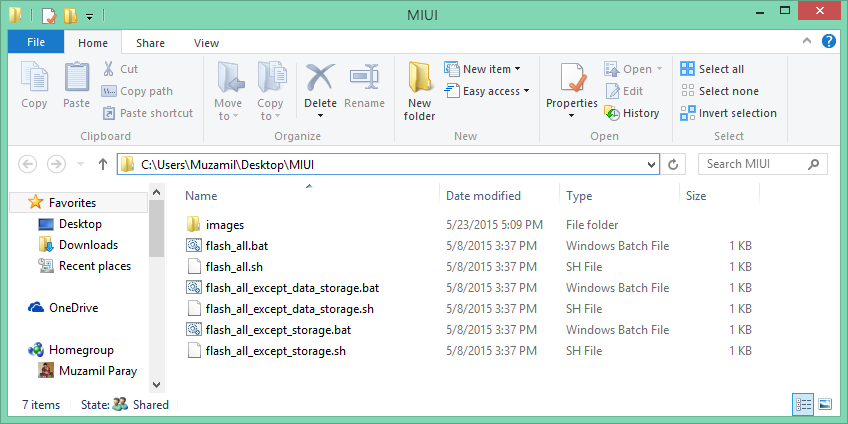The width and height of the screenshot is (848, 424).
Task: Click Select all in the ribbon
Action: pos(712,69)
